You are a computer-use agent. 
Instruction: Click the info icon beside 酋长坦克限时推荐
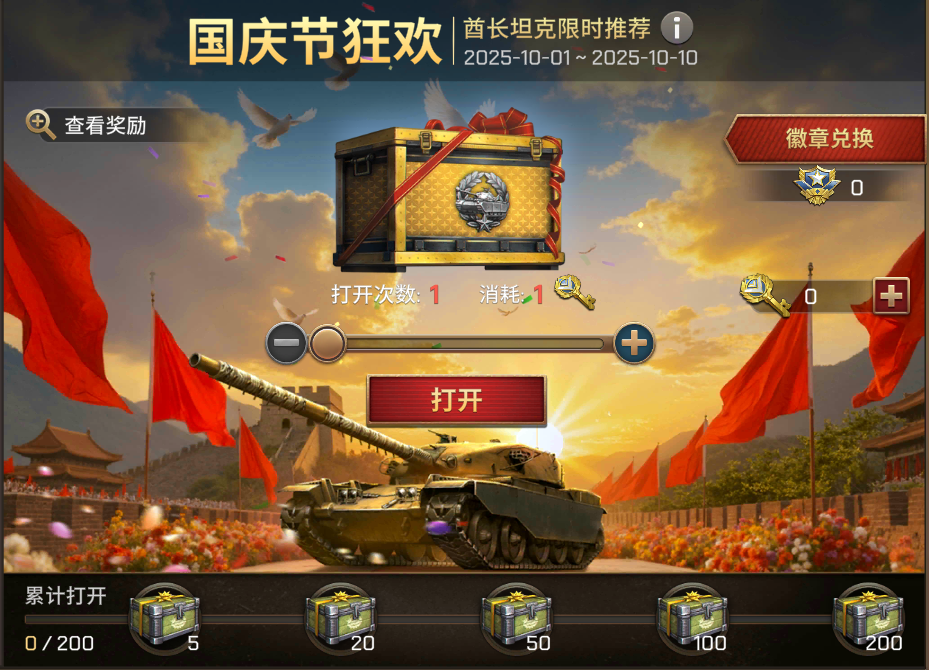click(x=677, y=27)
